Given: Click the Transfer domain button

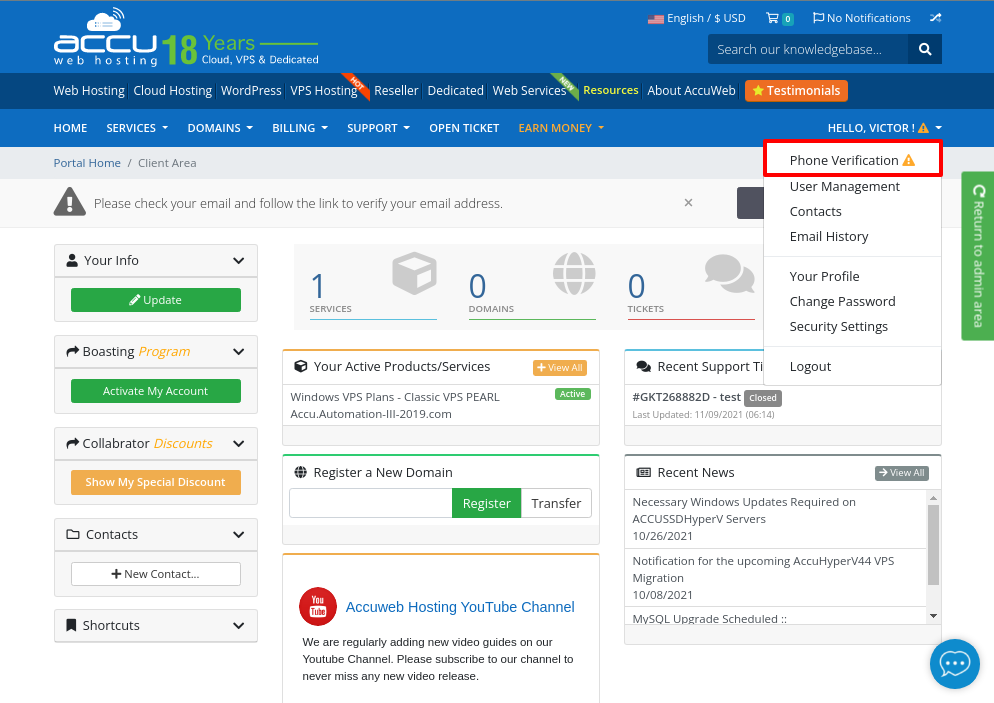Looking at the screenshot, I should 556,503.
